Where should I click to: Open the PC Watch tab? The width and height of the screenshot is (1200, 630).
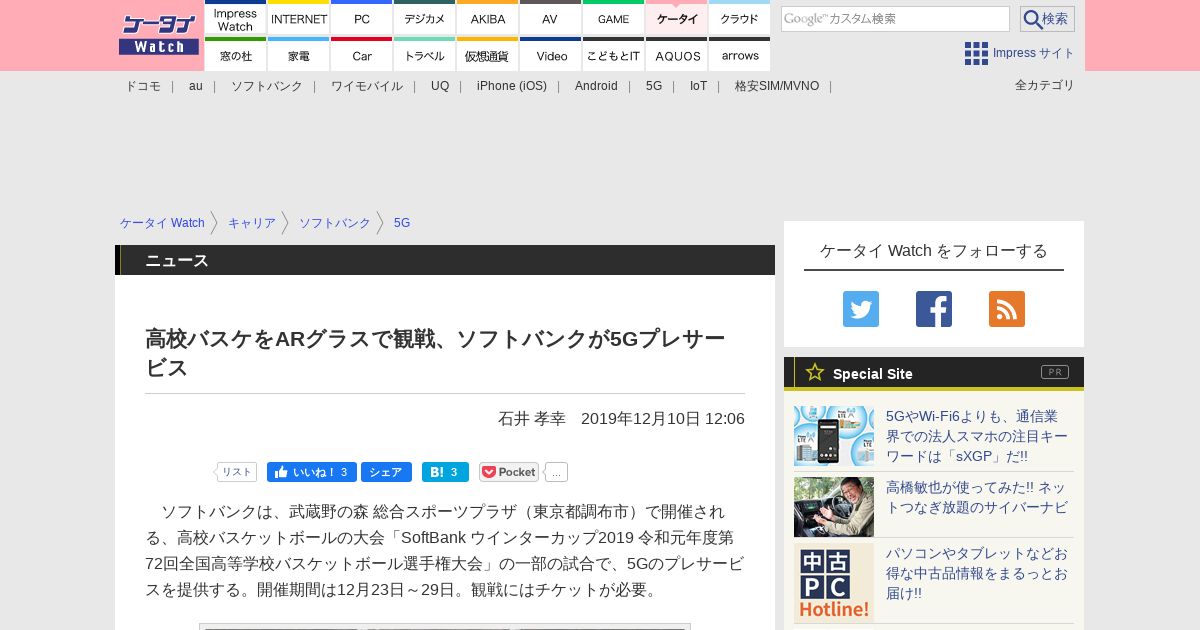[362, 19]
